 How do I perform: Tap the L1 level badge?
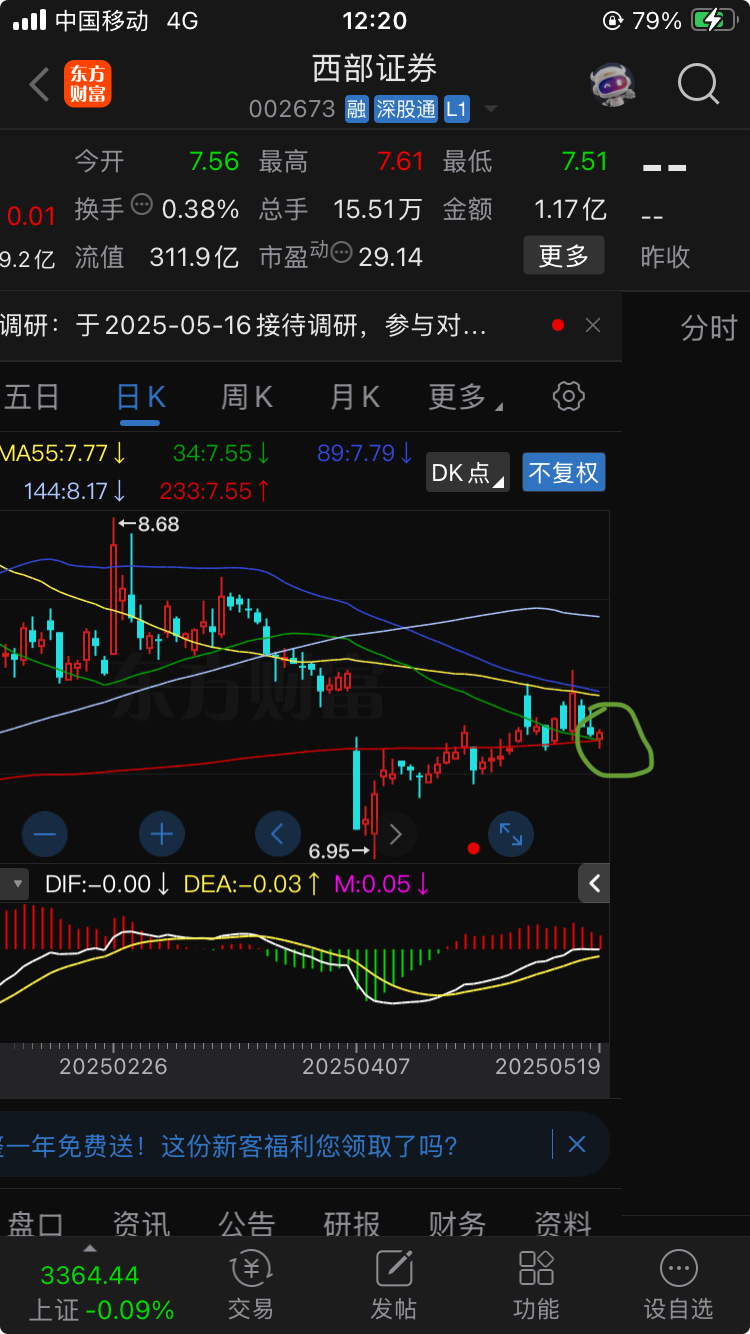[456, 109]
